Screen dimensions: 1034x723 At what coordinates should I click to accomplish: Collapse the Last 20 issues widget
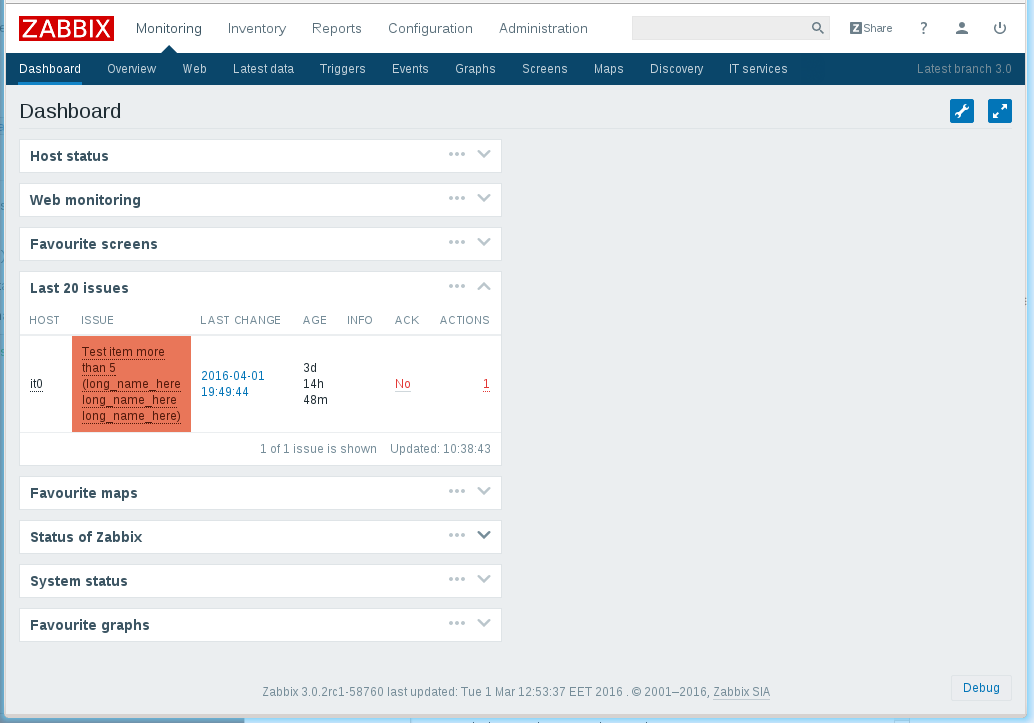coord(484,286)
